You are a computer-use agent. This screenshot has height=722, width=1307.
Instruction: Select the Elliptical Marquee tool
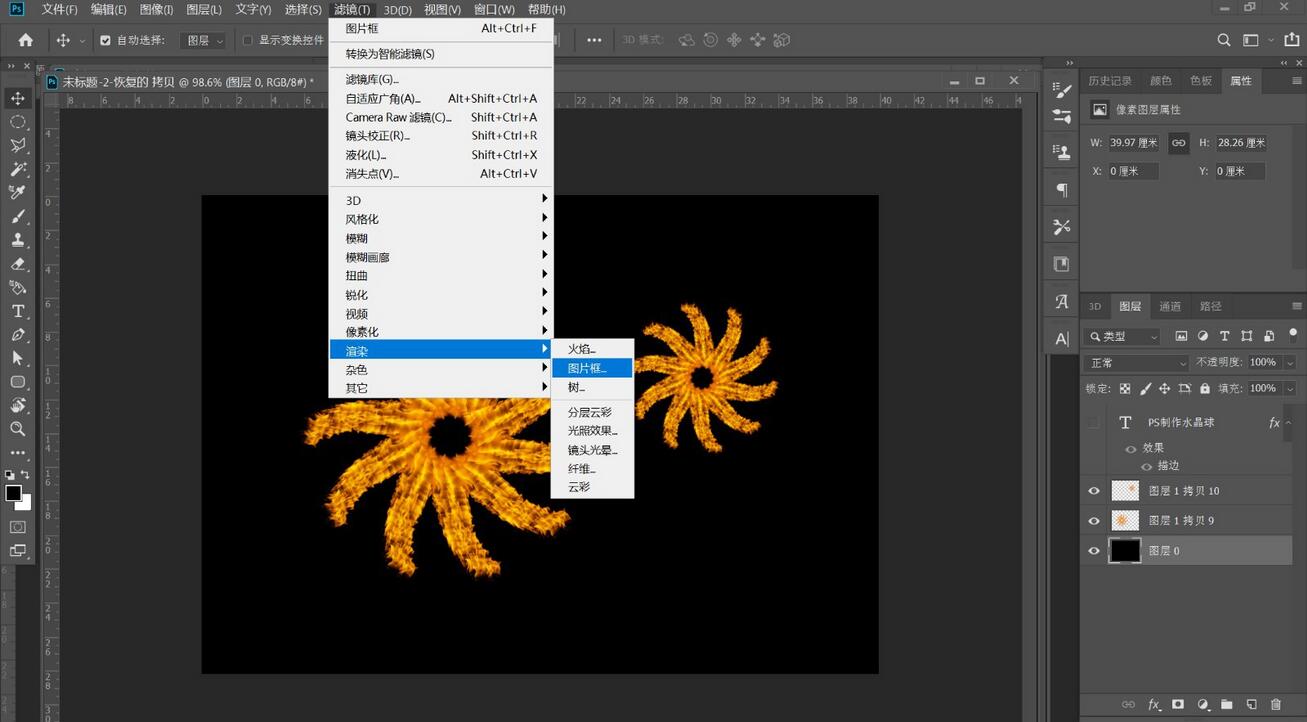coord(18,122)
